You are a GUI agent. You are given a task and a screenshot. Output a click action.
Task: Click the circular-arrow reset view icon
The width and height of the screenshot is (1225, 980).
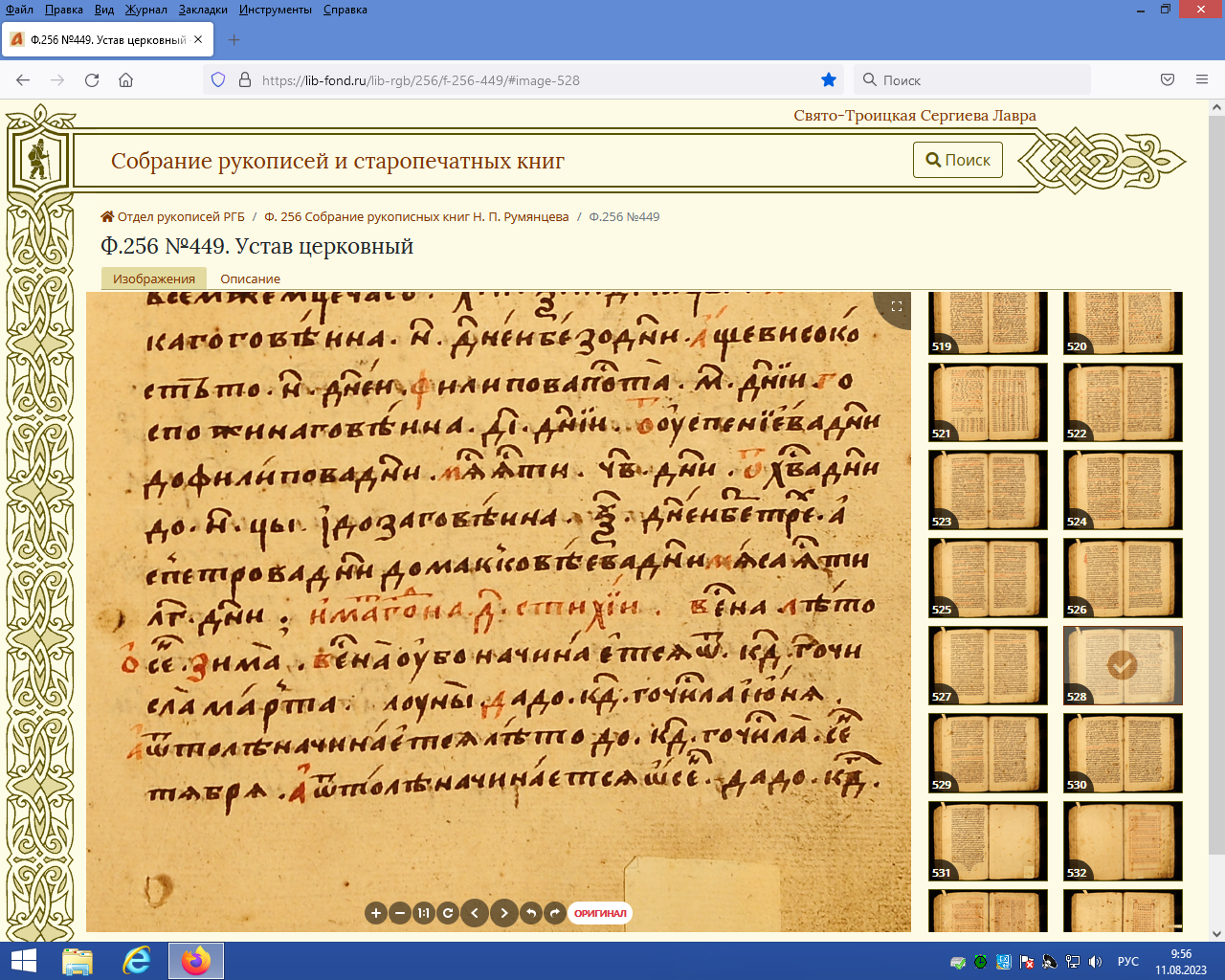coord(448,913)
